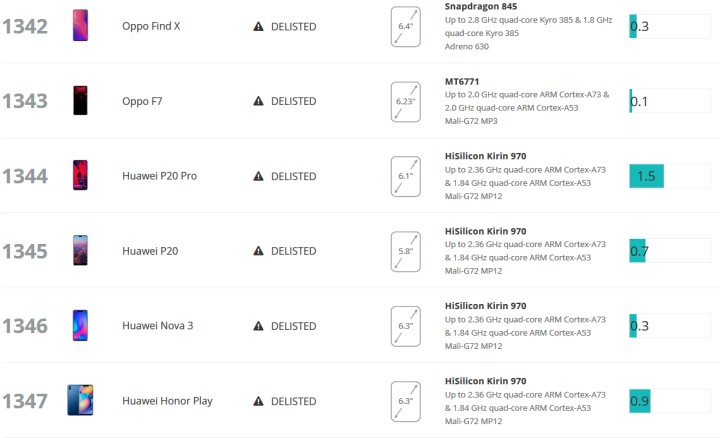Click the 6.23-inch screen size icon

click(x=405, y=101)
